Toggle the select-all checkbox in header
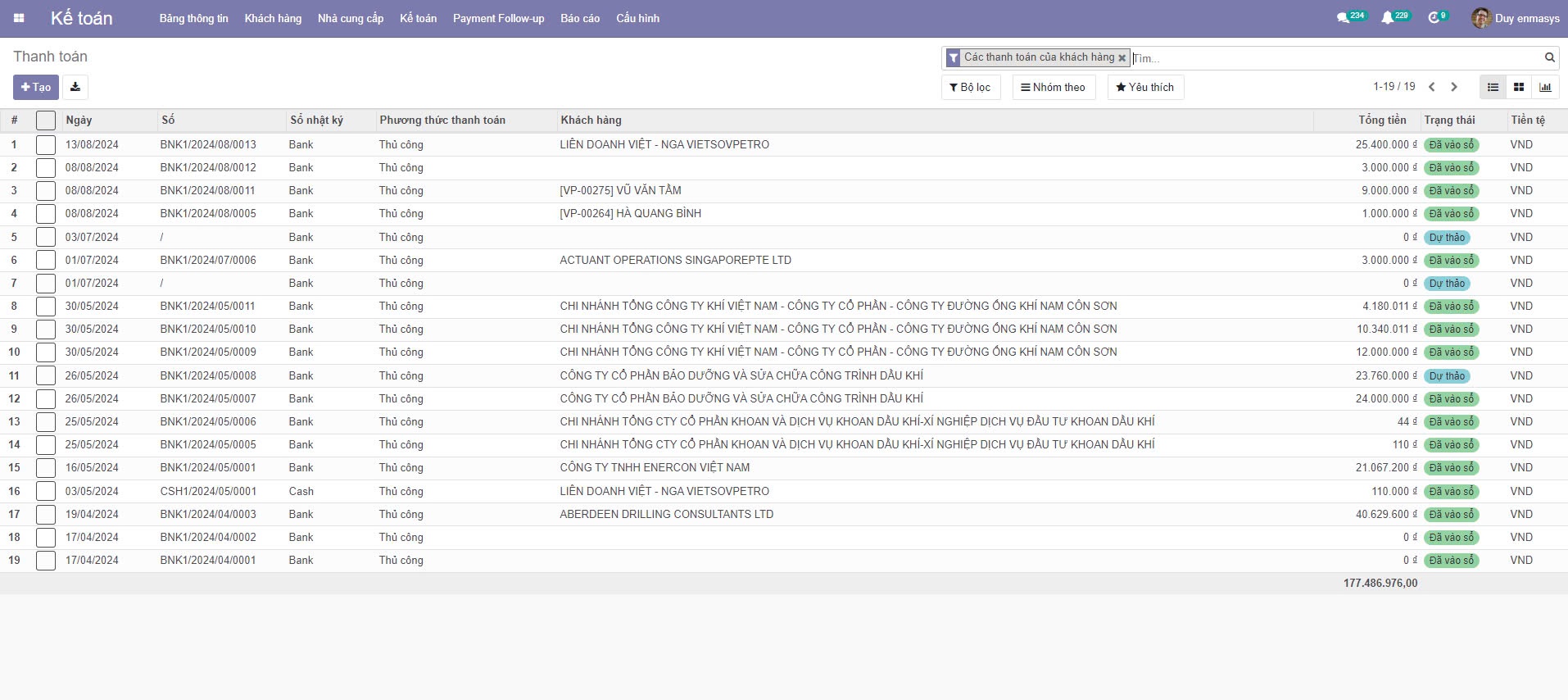The width and height of the screenshot is (1568, 700). (46, 120)
